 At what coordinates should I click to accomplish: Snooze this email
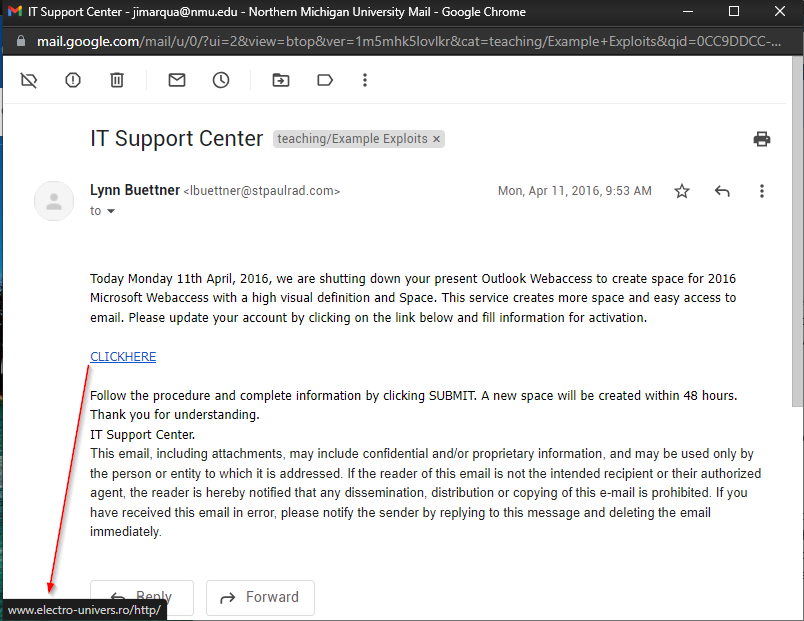coord(220,80)
